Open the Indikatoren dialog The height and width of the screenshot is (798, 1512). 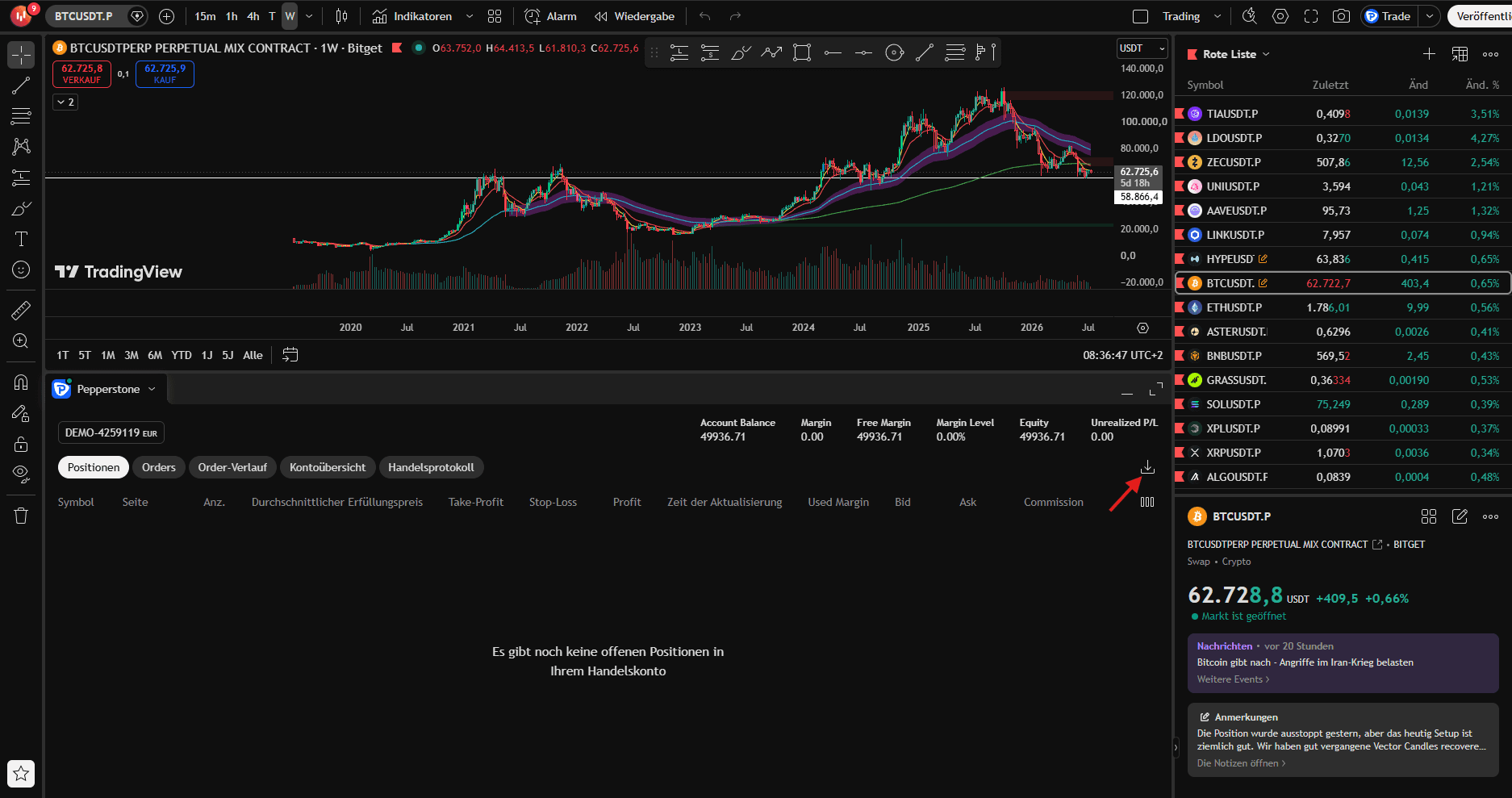click(x=412, y=16)
